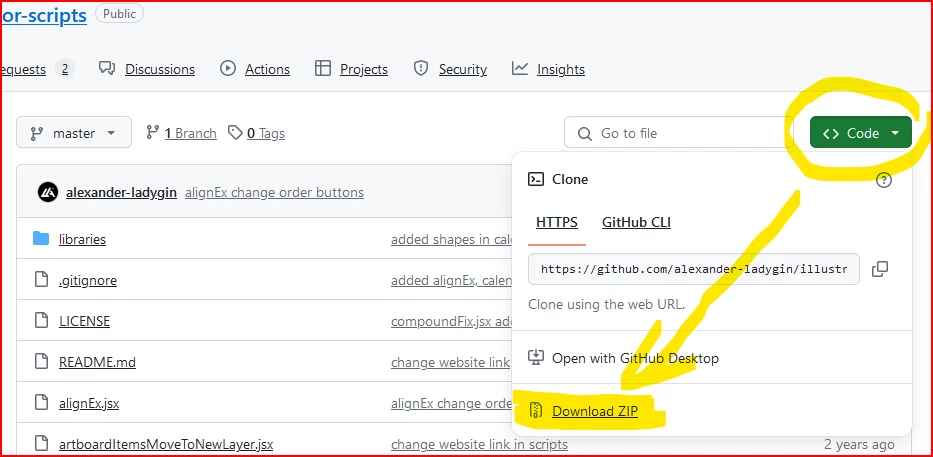
Task: Click the file icon beside artboardItemsMoveToNewLayer.jsx
Action: click(41, 443)
